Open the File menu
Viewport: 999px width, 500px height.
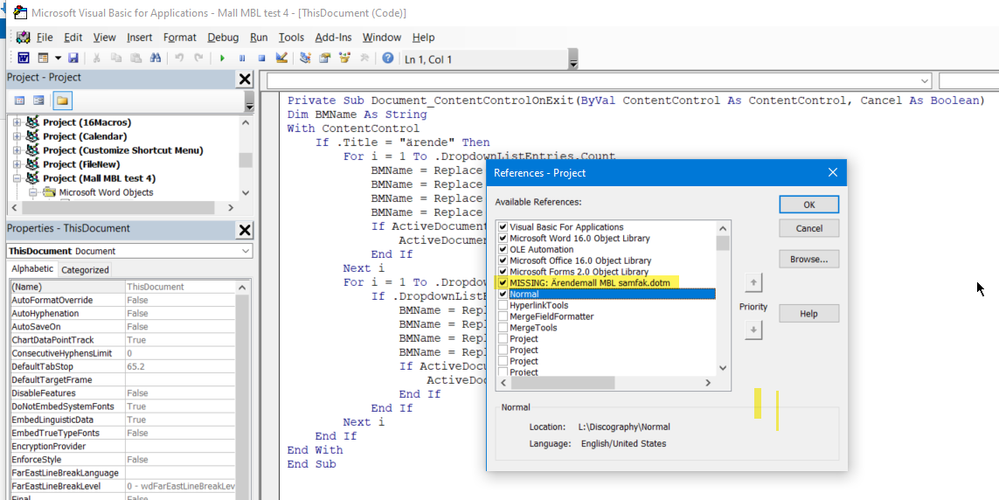tap(44, 38)
